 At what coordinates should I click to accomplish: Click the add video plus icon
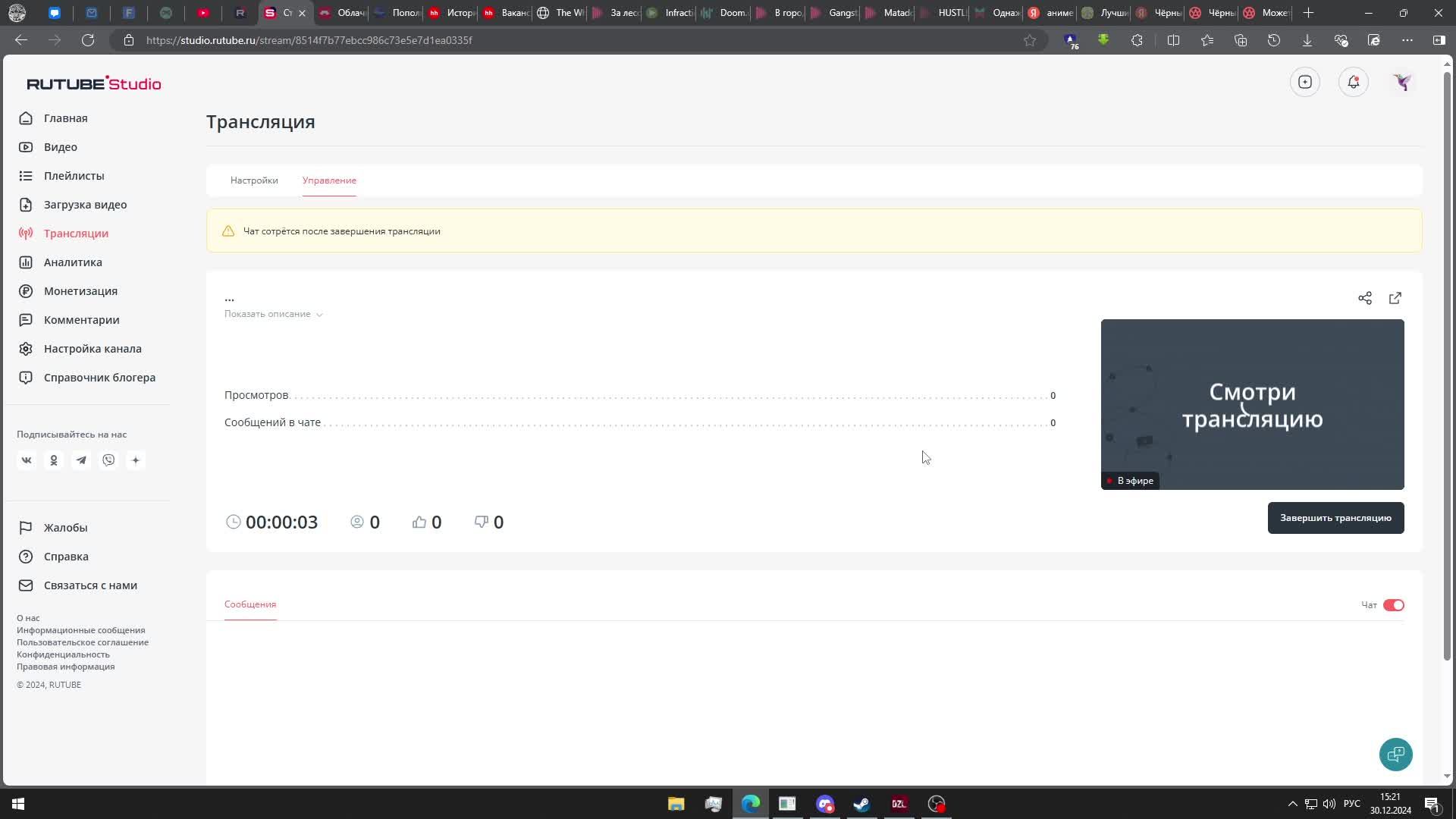(x=1305, y=82)
